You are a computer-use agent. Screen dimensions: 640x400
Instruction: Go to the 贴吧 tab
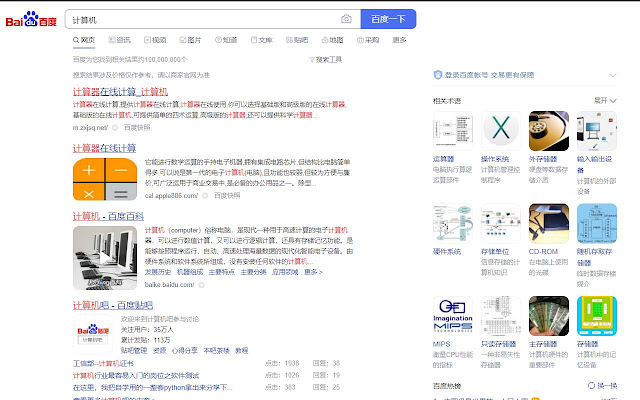tap(297, 40)
